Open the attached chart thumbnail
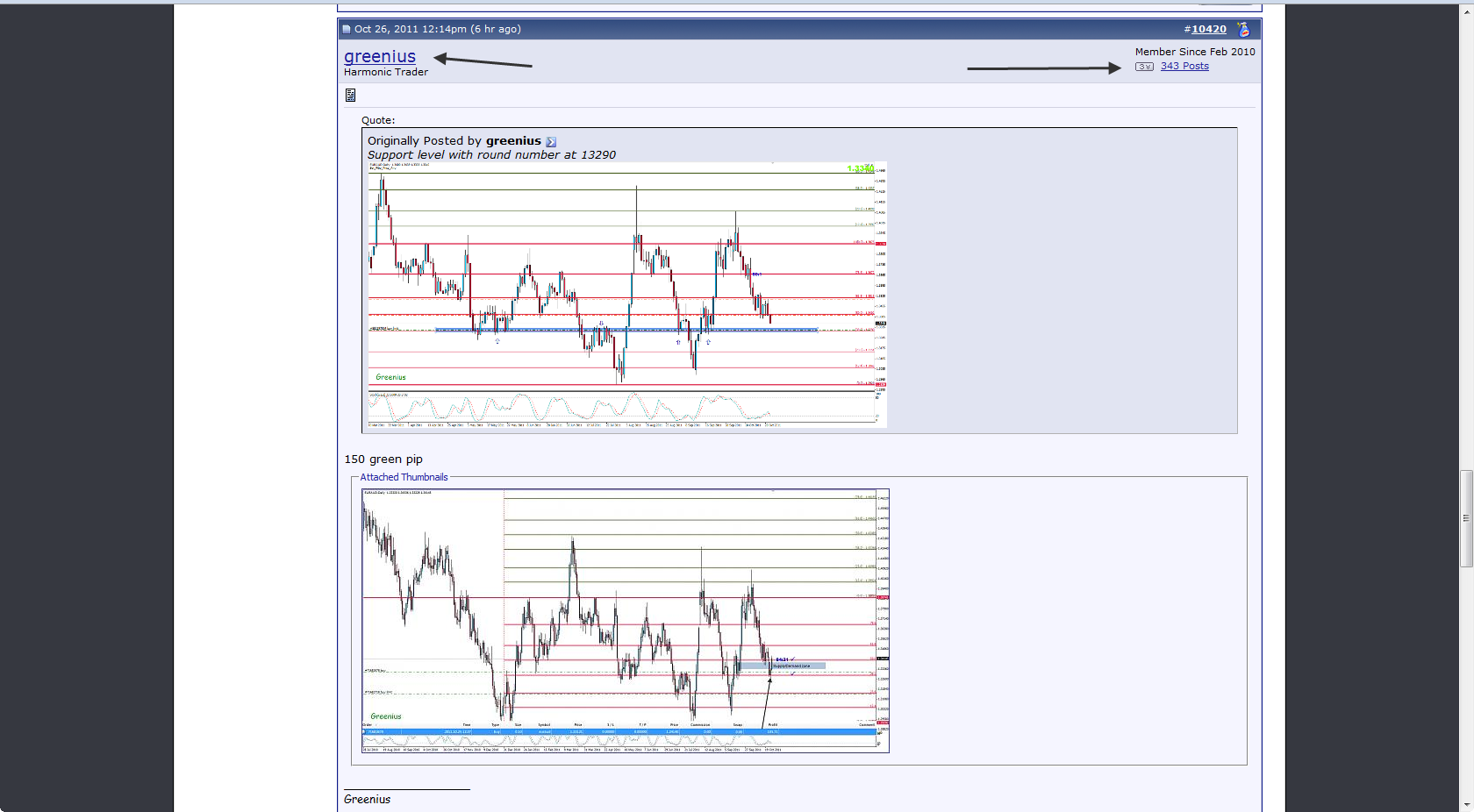This screenshot has height=812, width=1474. tap(626, 621)
